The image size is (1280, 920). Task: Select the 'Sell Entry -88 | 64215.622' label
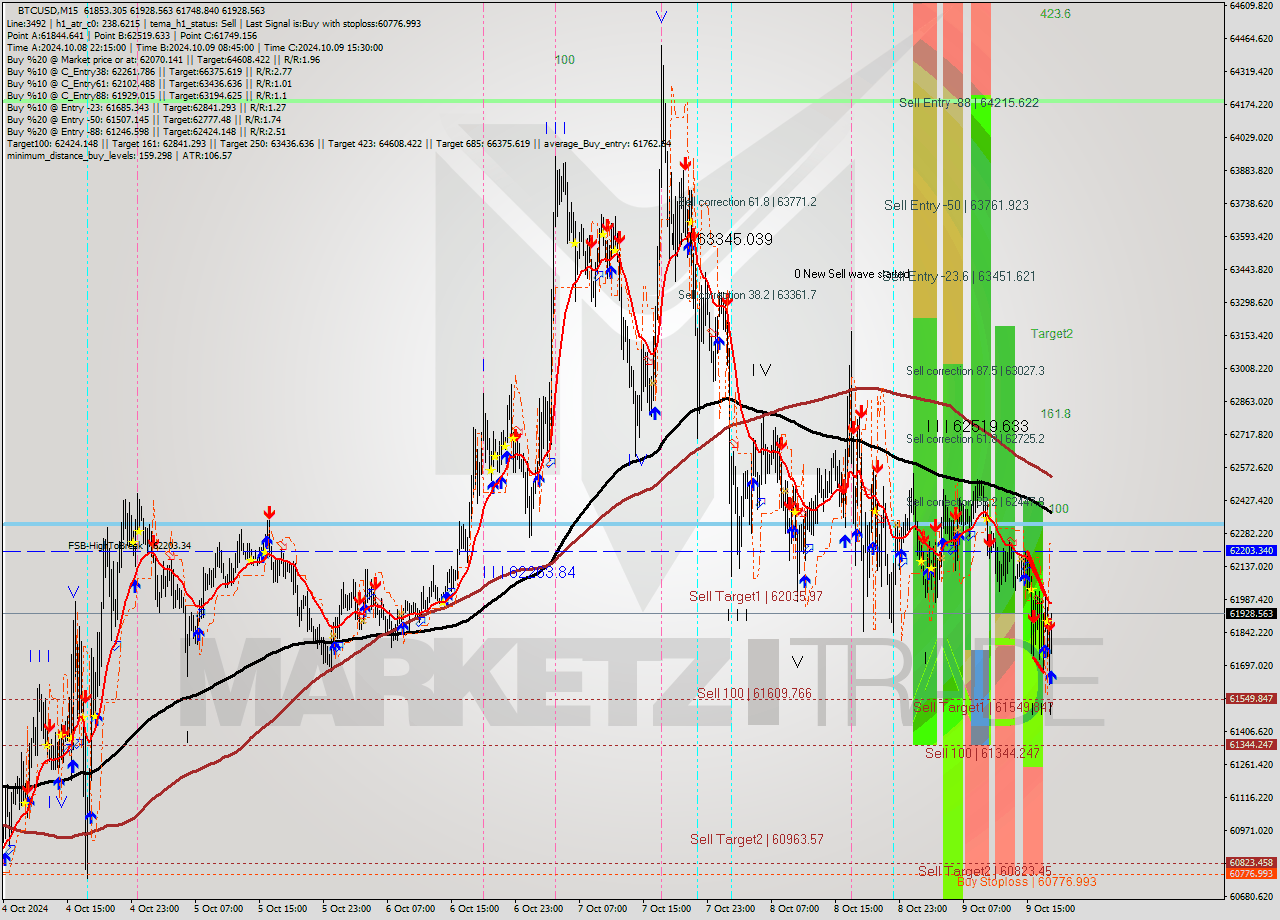coord(968,103)
